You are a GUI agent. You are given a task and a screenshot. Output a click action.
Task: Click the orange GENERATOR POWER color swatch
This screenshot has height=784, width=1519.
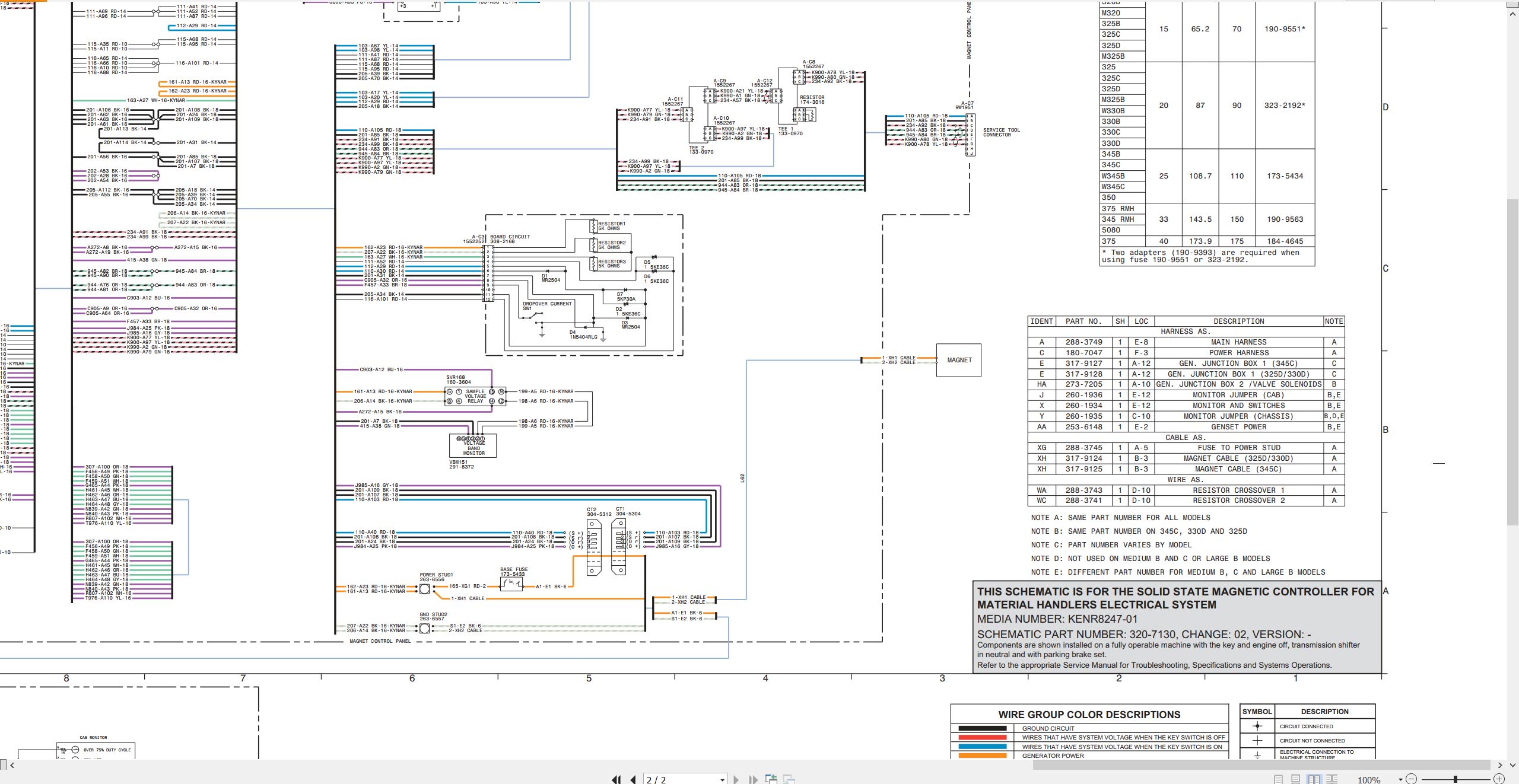coord(983,756)
